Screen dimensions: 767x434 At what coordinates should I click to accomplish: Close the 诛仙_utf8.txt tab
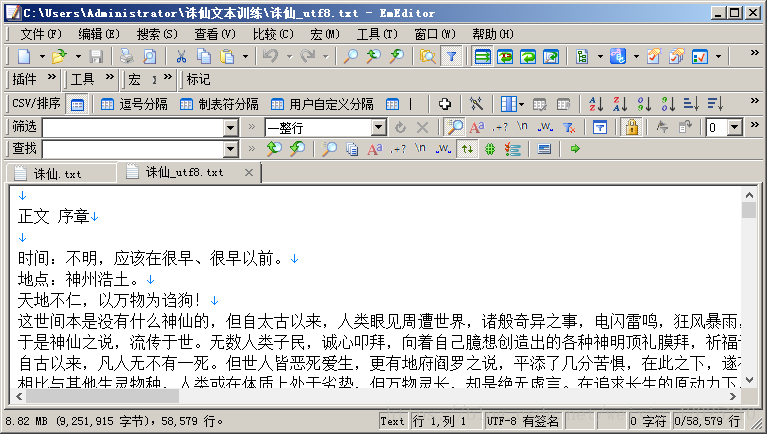pos(248,172)
